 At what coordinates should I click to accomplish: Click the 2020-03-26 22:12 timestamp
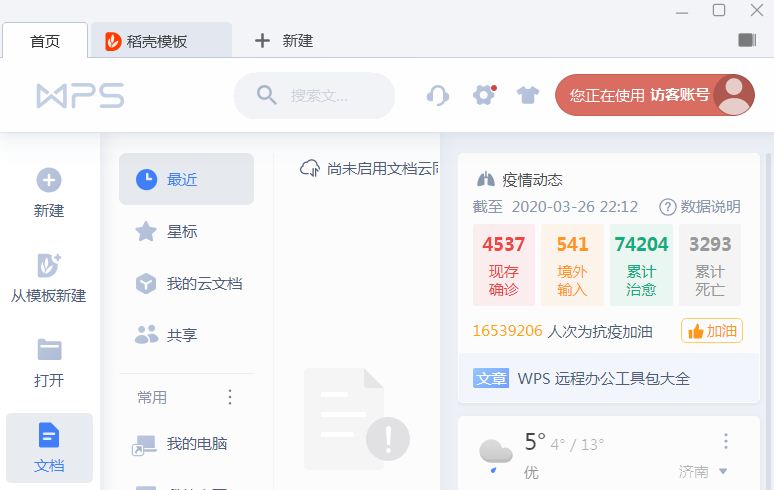[x=575, y=207]
